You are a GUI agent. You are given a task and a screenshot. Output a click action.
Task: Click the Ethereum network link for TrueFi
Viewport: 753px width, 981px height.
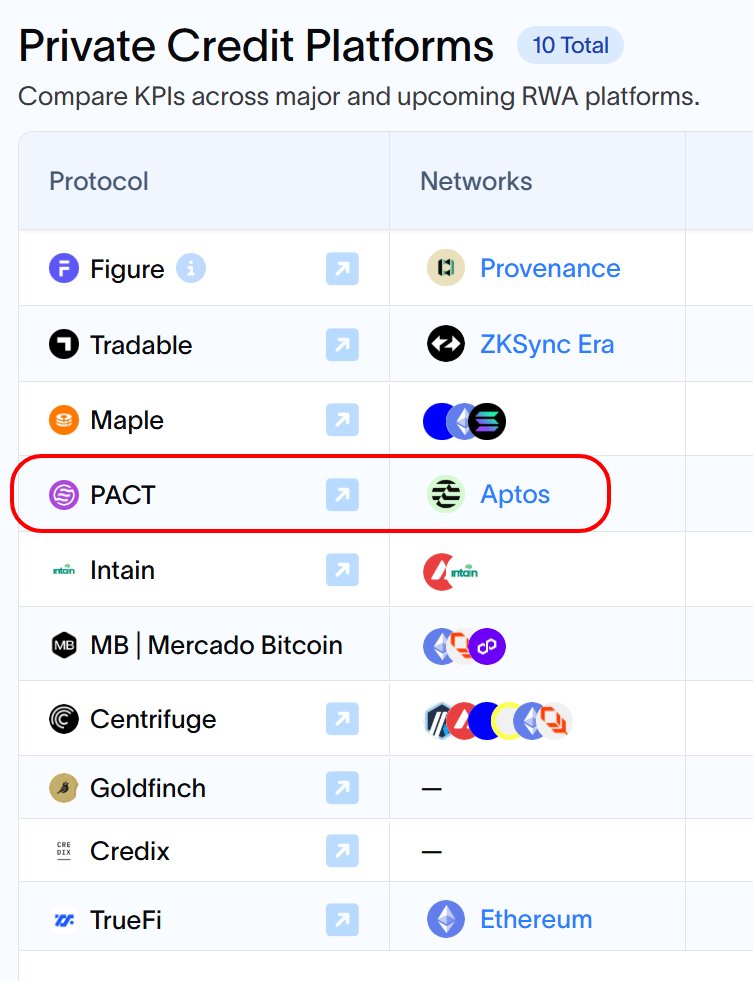click(x=536, y=919)
